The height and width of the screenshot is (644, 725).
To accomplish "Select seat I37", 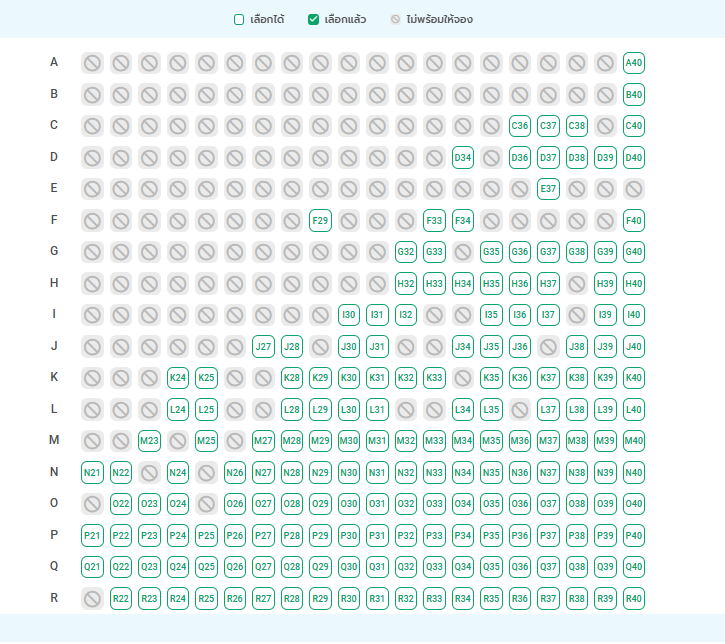I will (x=548, y=315).
